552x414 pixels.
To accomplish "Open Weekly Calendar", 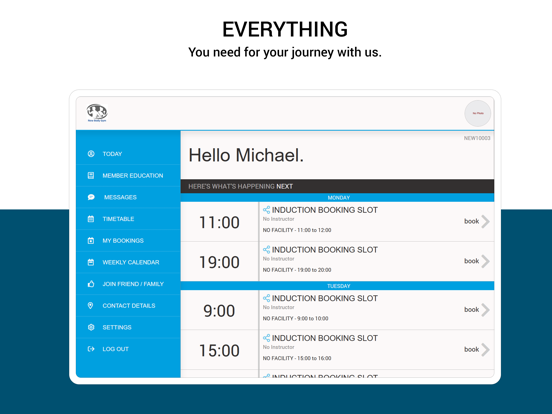I will coord(128,262).
